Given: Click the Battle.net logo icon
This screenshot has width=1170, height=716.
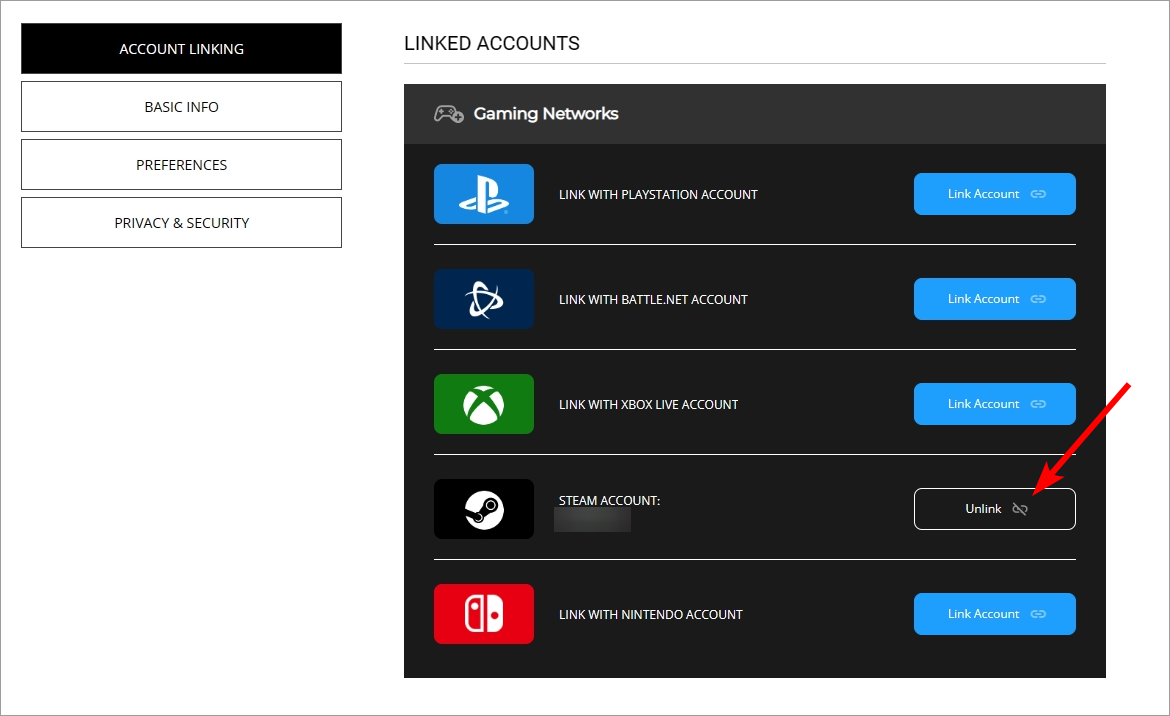Looking at the screenshot, I should click(484, 299).
